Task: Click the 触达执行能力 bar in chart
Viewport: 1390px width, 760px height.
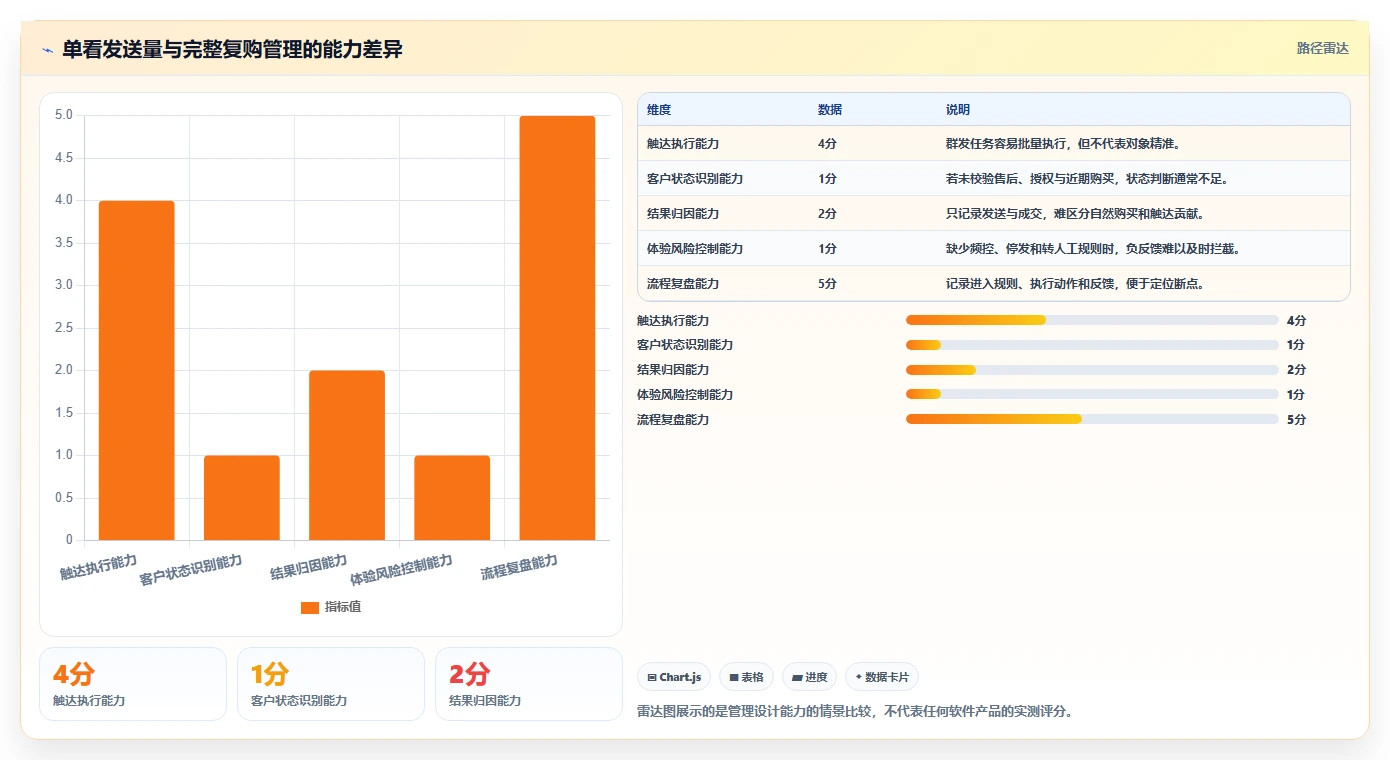Action: click(137, 370)
